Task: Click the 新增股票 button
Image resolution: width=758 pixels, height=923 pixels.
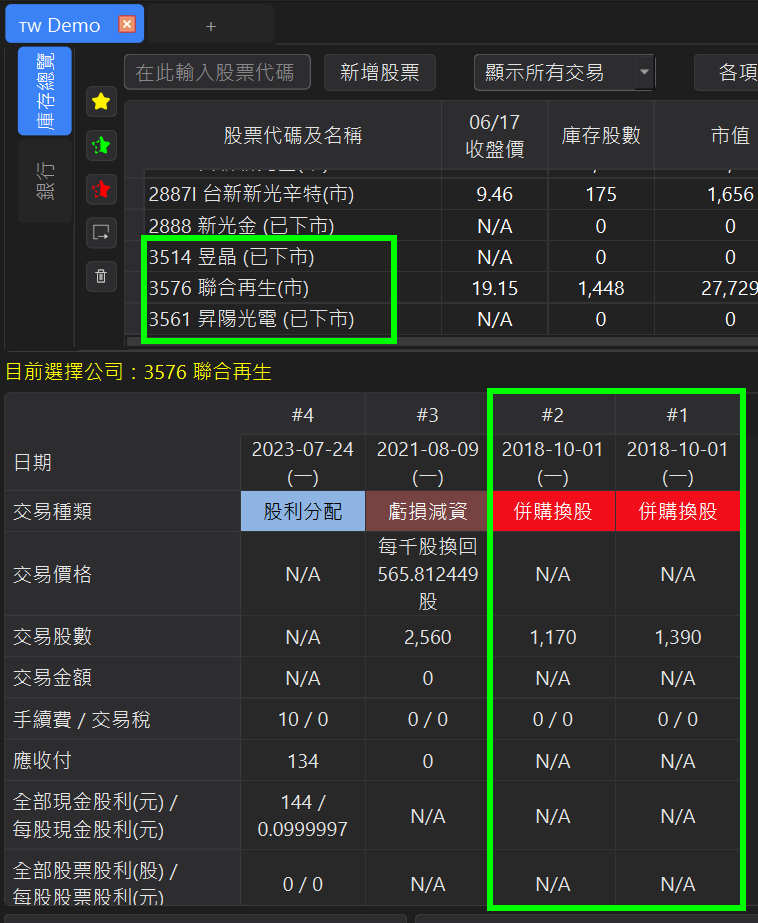Action: coord(380,72)
